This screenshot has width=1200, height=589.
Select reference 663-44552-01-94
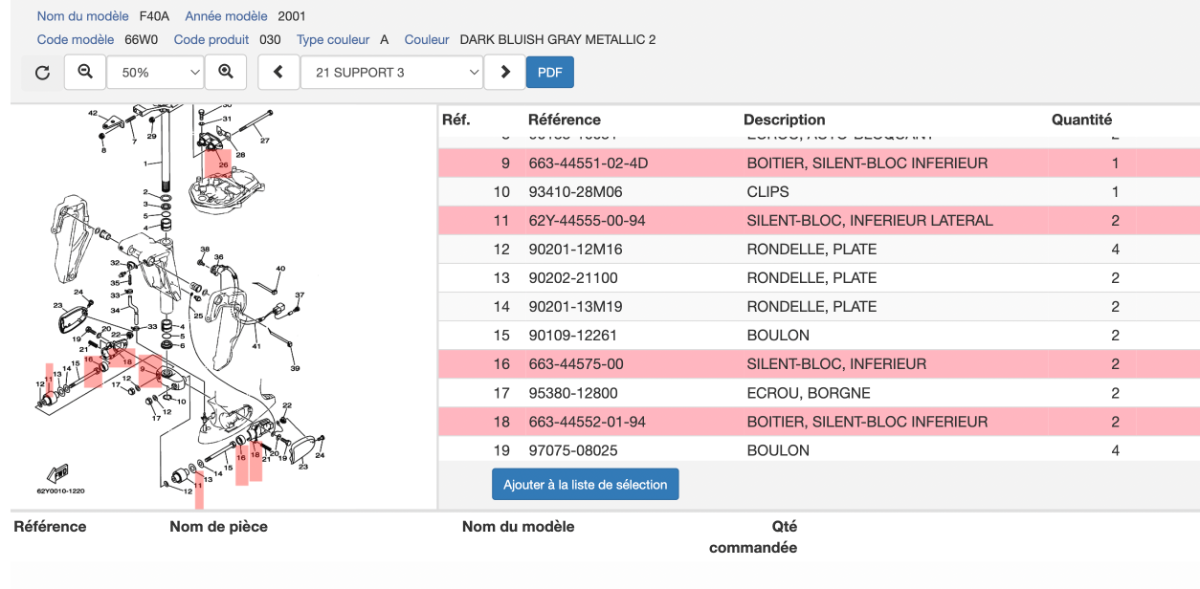click(587, 422)
